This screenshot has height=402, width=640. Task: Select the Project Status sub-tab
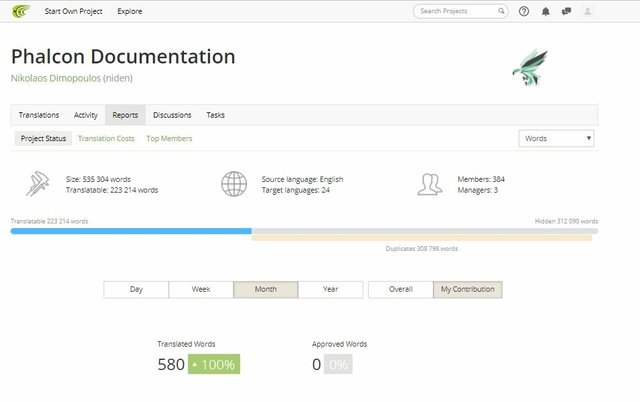[x=43, y=138]
